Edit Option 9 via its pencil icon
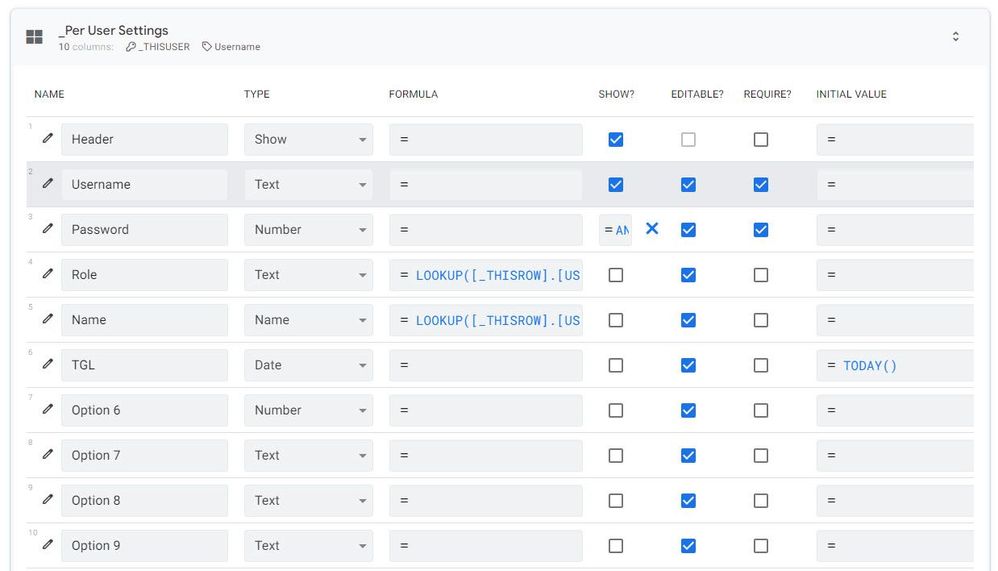Viewport: 998px width, 571px height. click(x=48, y=545)
